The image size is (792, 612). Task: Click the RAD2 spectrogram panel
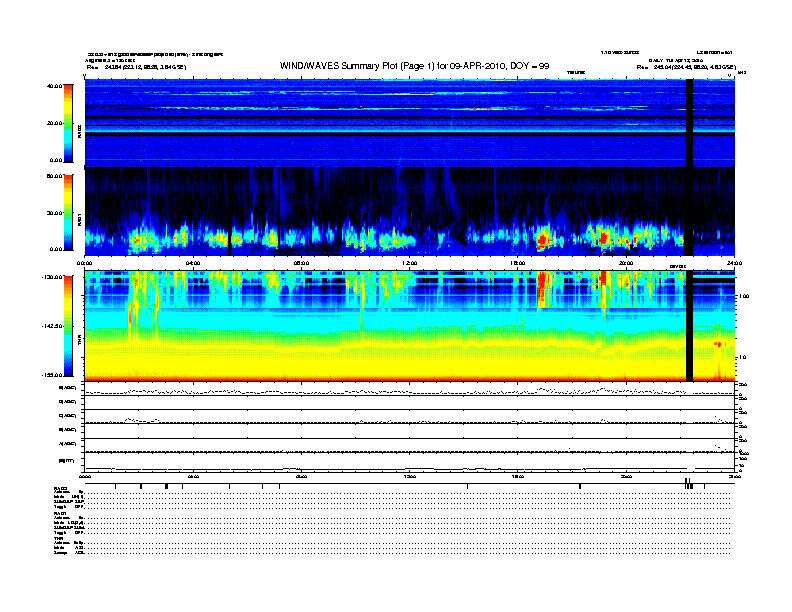[x=409, y=123]
